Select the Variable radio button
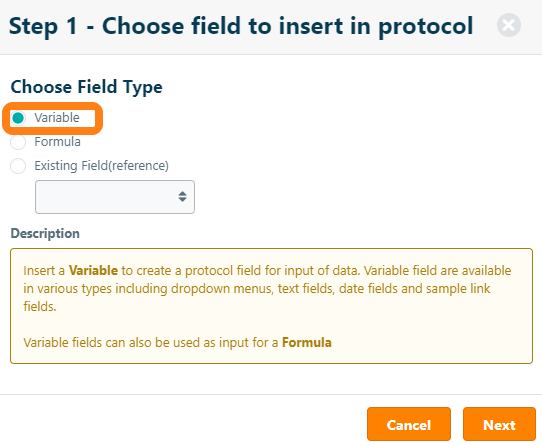The width and height of the screenshot is (542, 446). point(18,118)
